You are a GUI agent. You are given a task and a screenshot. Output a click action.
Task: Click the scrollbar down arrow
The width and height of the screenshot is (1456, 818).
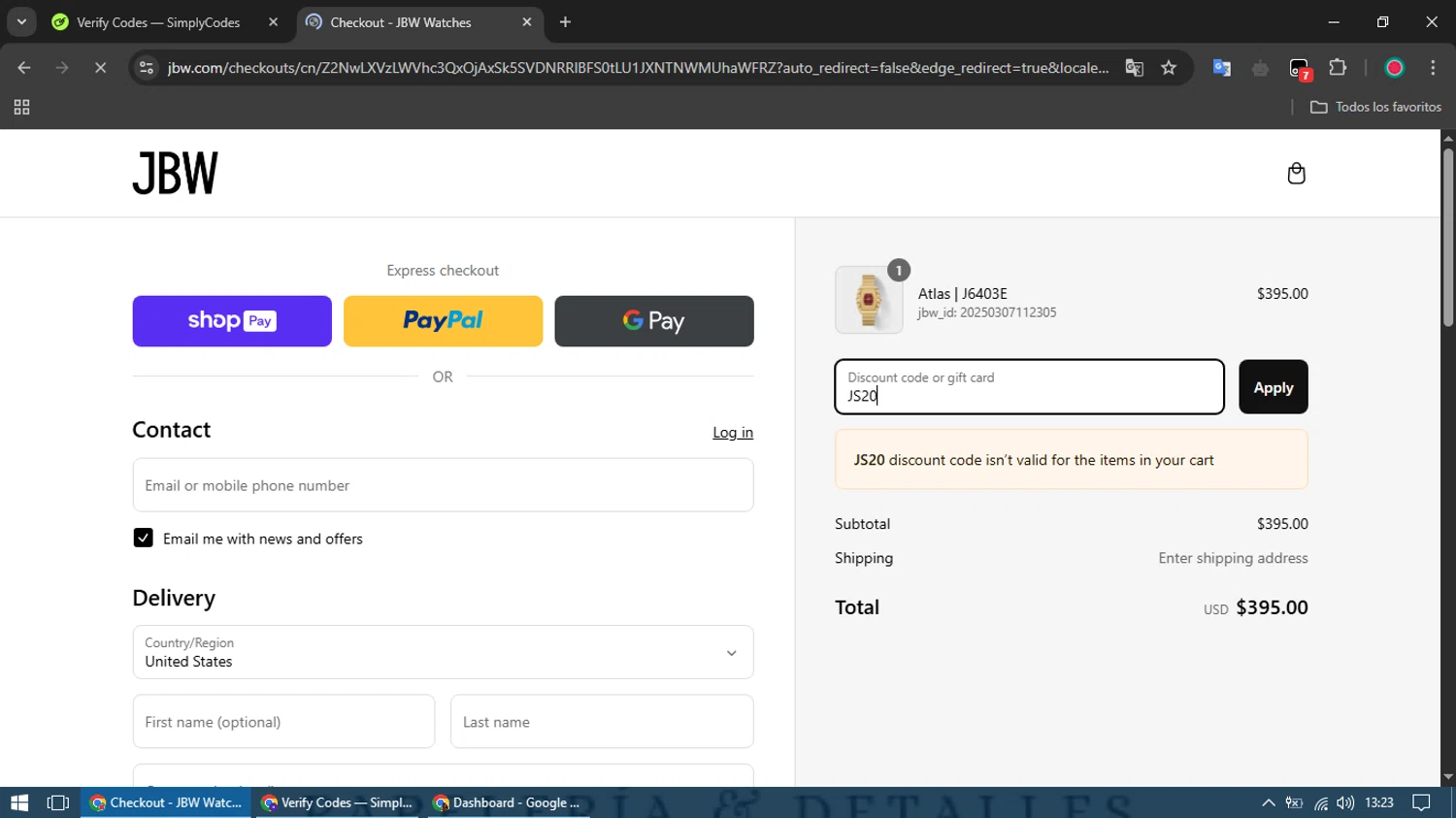click(x=1448, y=777)
